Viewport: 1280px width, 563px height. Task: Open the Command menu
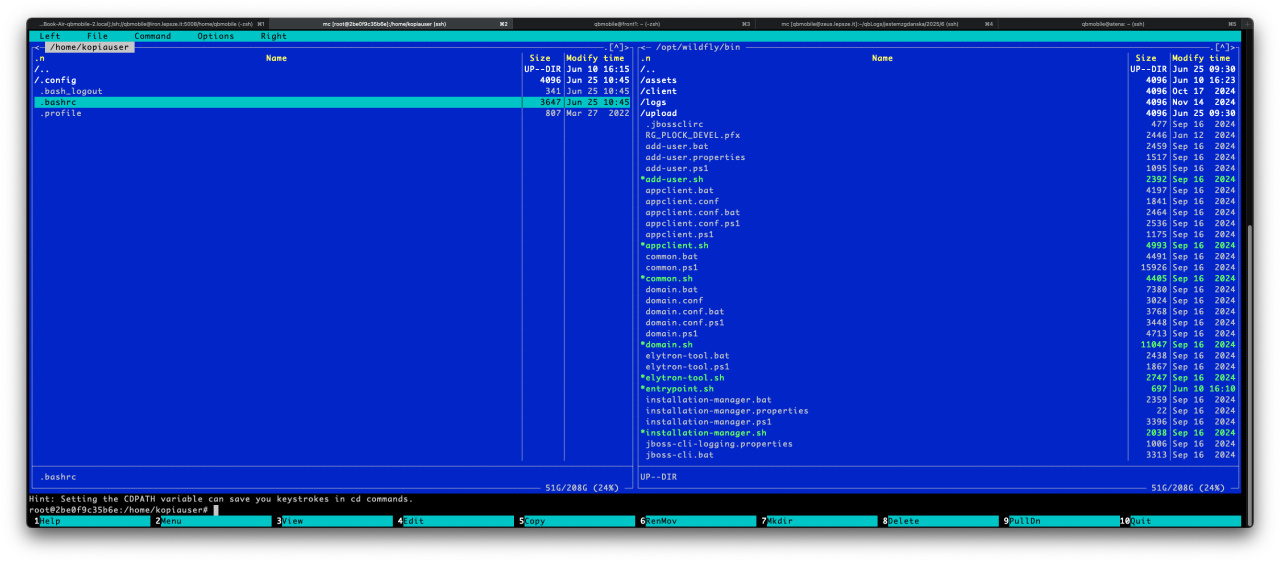152,36
